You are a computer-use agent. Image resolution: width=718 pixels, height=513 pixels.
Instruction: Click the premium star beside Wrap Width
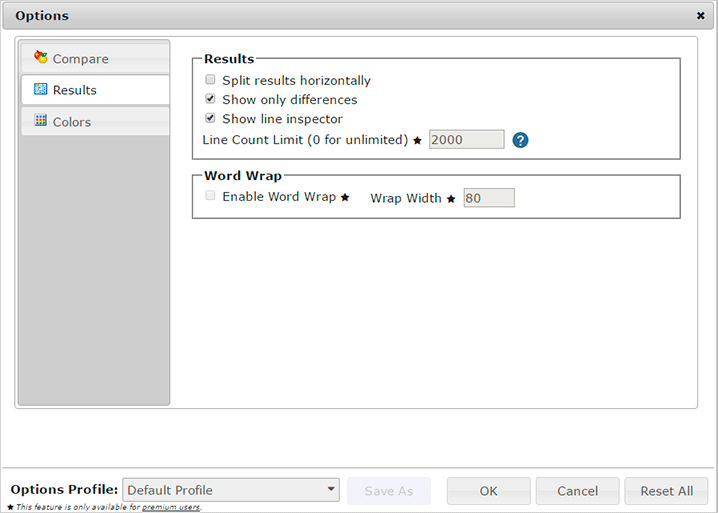tap(451, 199)
